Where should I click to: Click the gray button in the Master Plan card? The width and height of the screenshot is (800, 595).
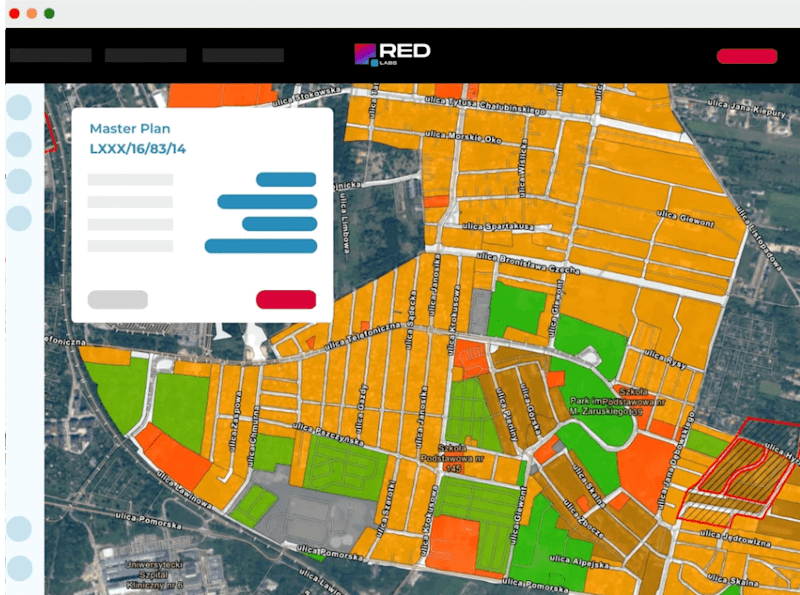tap(118, 300)
